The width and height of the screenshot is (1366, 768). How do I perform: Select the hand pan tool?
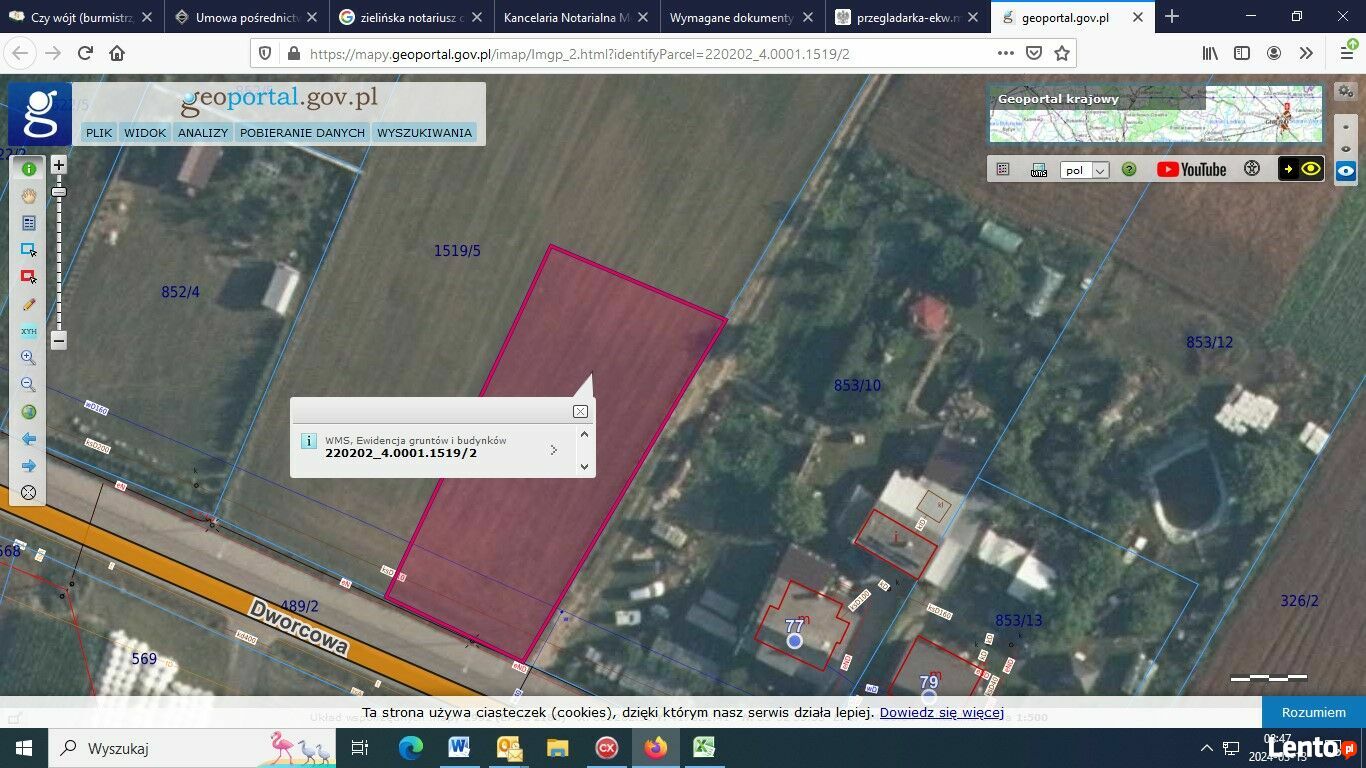[x=28, y=196]
